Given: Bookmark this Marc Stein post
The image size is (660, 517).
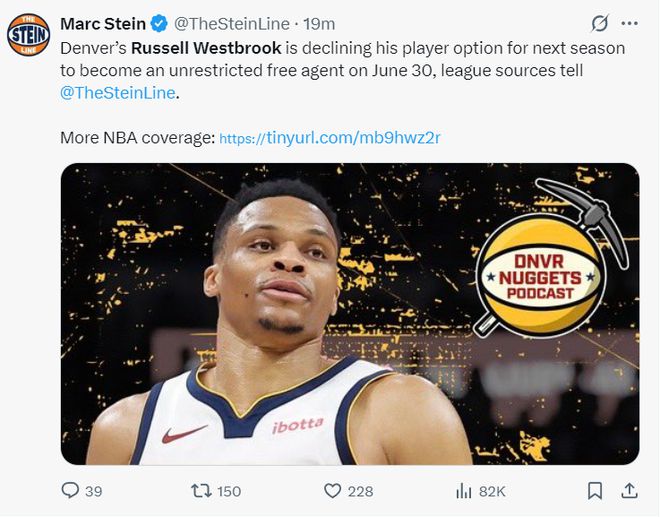Looking at the screenshot, I should click(595, 491).
